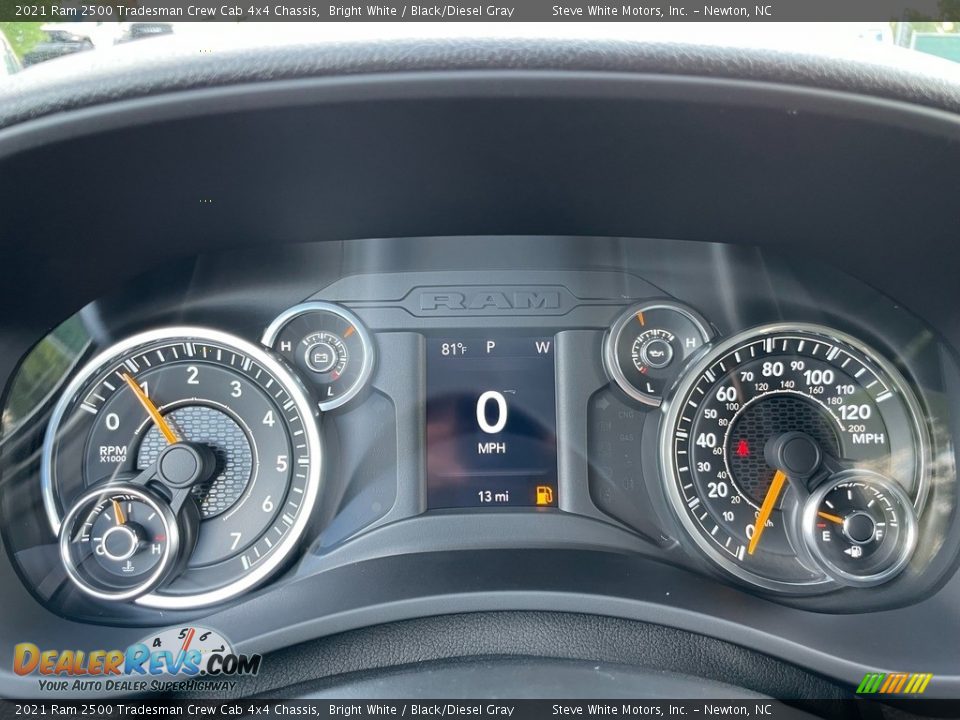Viewport: 960px width, 720px height.
Task: Click the number 2 on the tachometer
Action: [193, 375]
